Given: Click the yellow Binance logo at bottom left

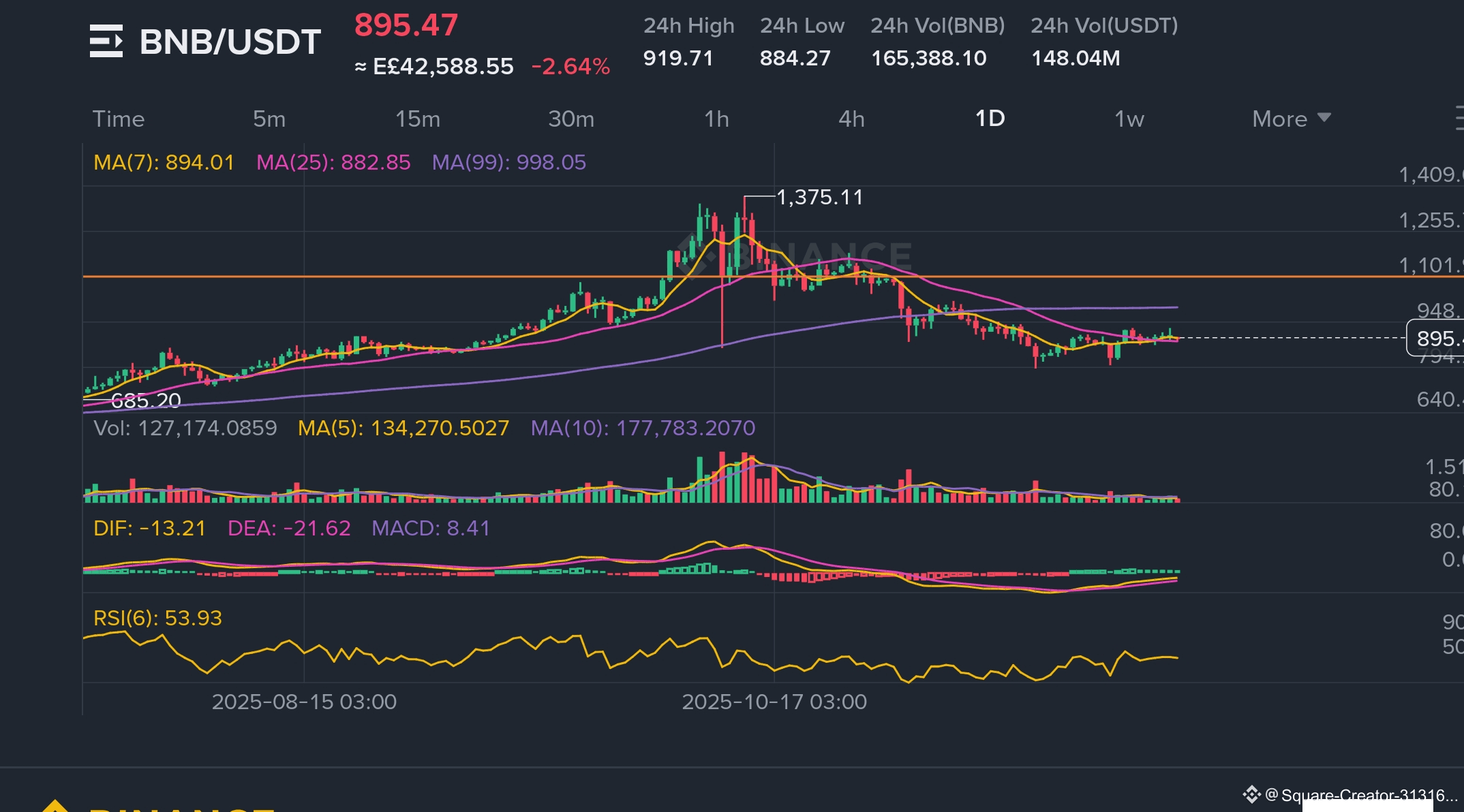Looking at the screenshot, I should coord(55,807).
